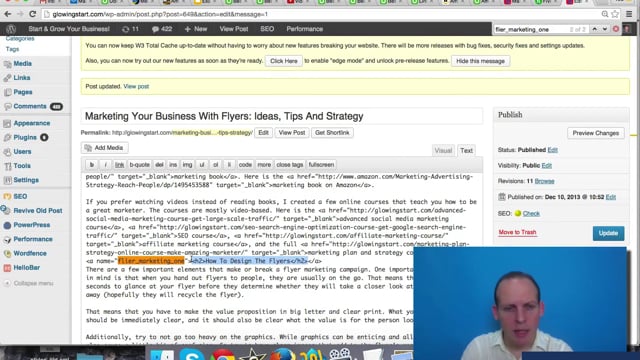Image resolution: width=640 pixels, height=360 pixels.
Task: Click the ul quicktag
Action: (202, 165)
